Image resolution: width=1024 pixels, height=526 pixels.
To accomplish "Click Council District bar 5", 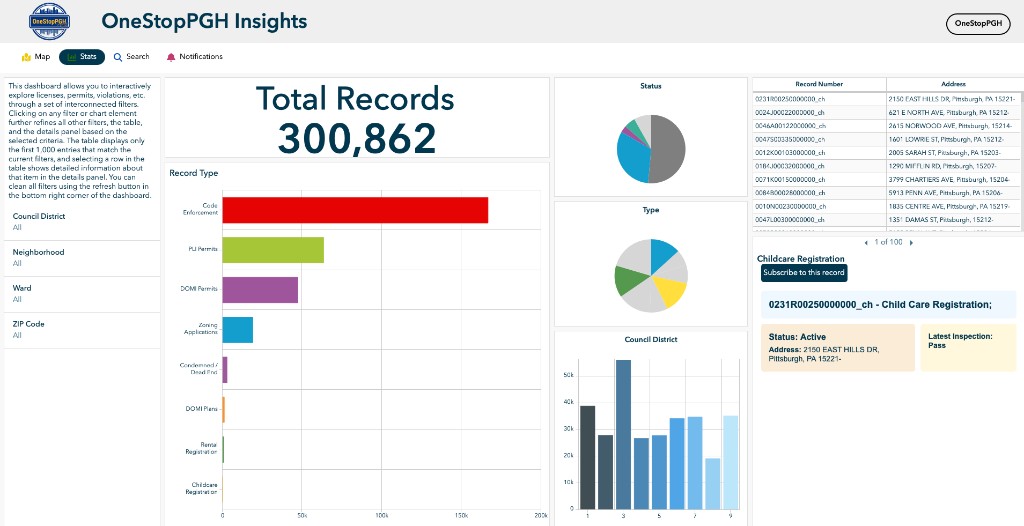I will 659,472.
